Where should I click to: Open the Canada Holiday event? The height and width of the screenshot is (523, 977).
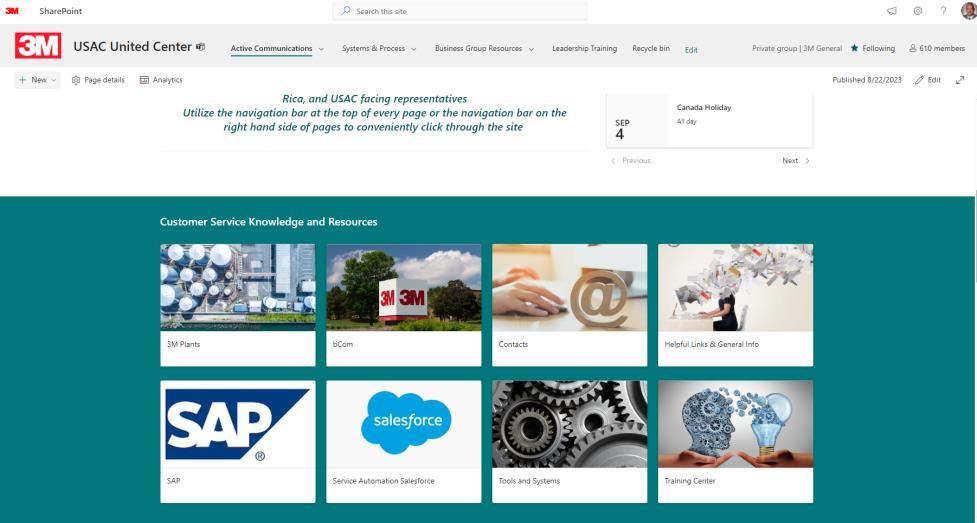pyautogui.click(x=704, y=107)
